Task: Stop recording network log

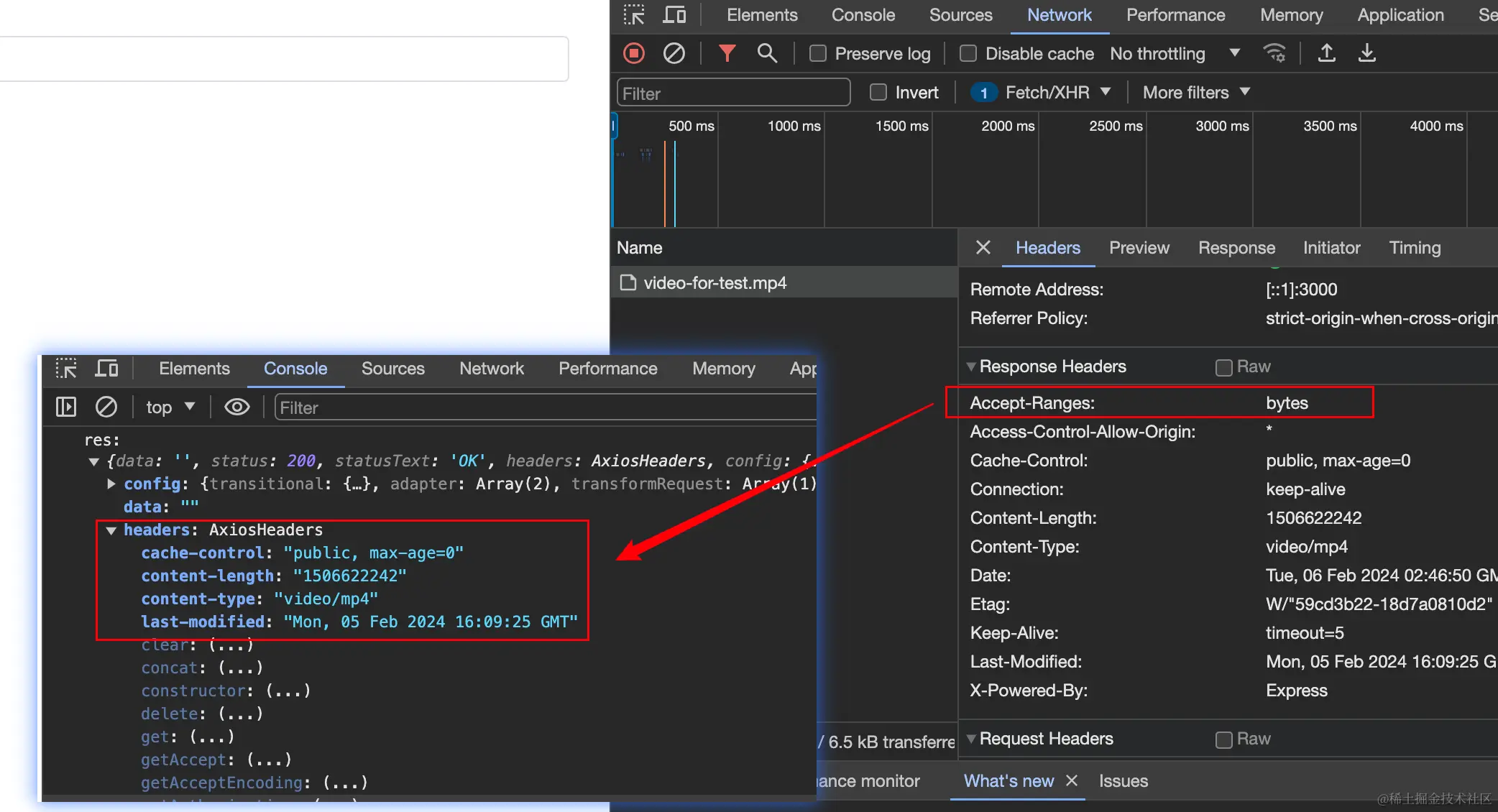Action: (634, 53)
